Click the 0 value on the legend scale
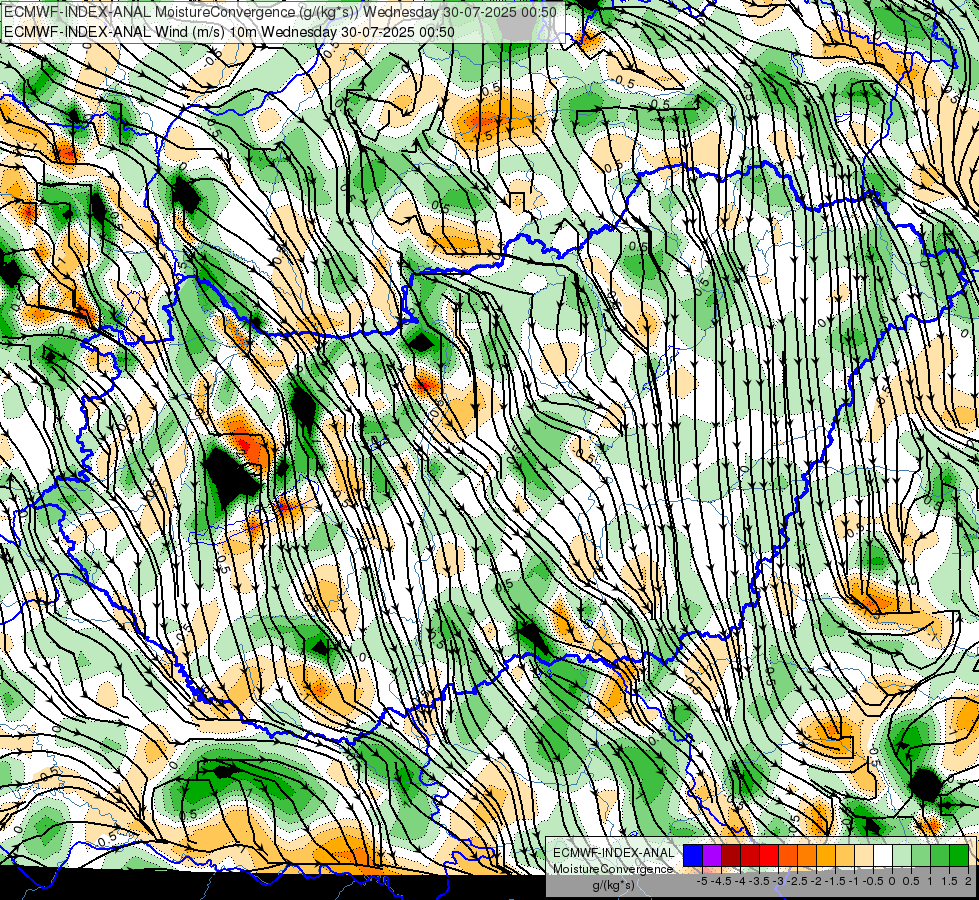This screenshot has width=979, height=900. [892, 881]
